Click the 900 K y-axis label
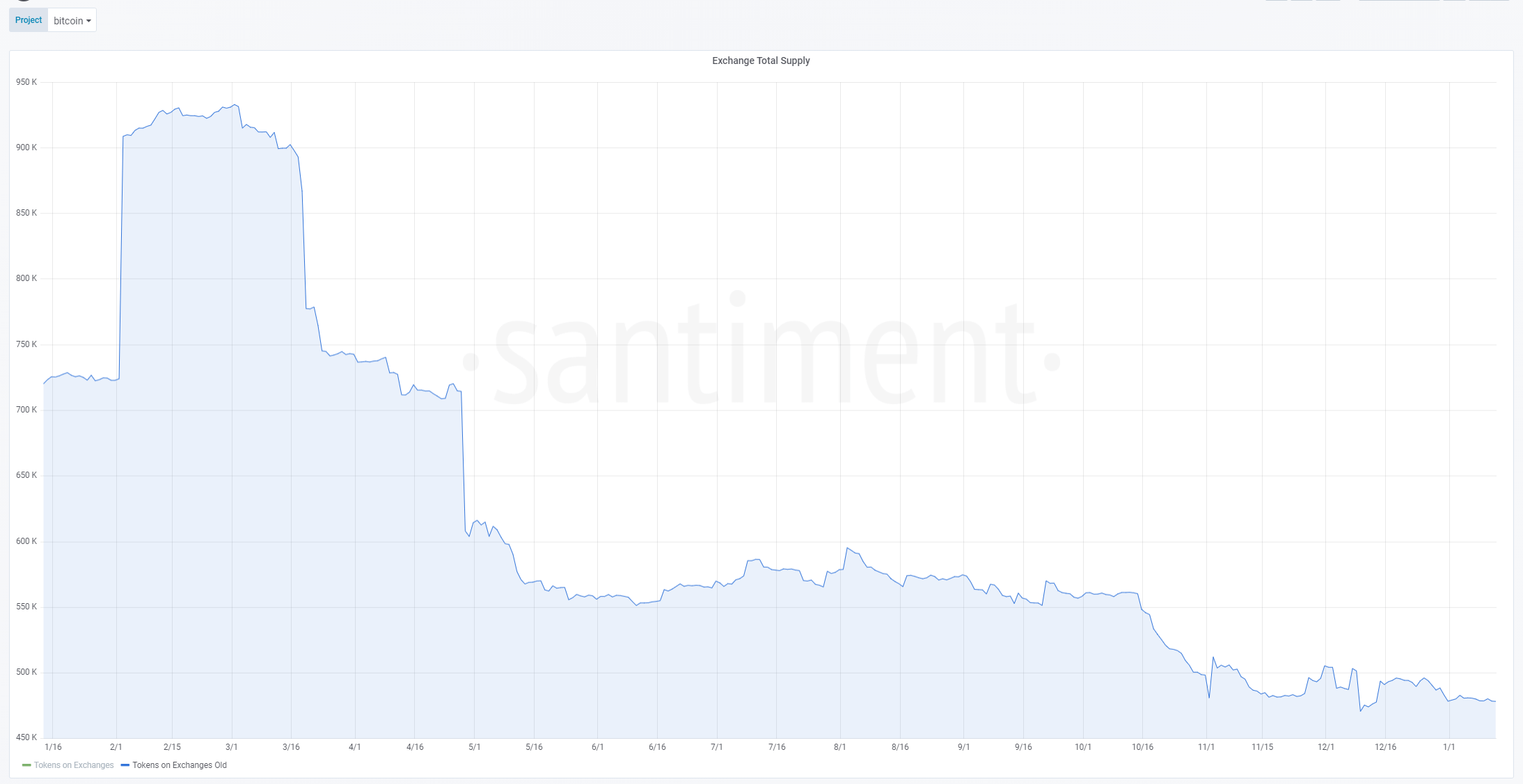Viewport: 1523px width, 784px height. coord(26,147)
